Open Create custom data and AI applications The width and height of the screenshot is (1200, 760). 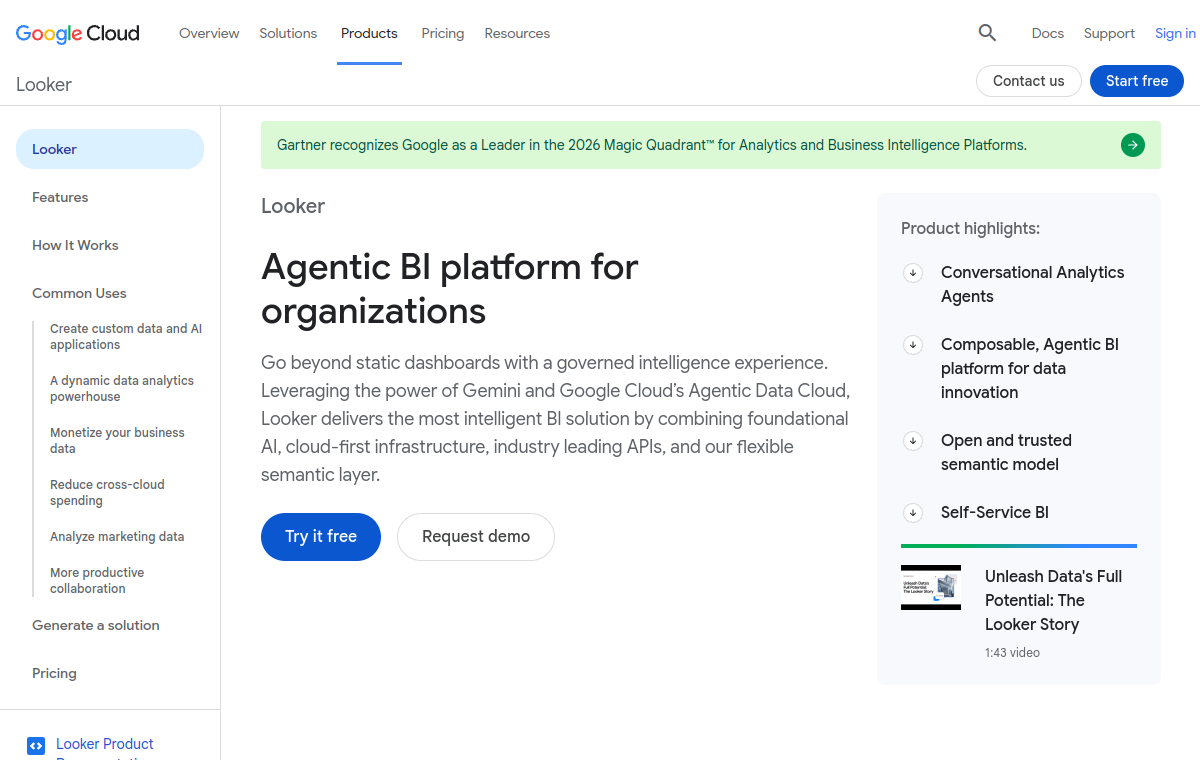pyautogui.click(x=126, y=337)
